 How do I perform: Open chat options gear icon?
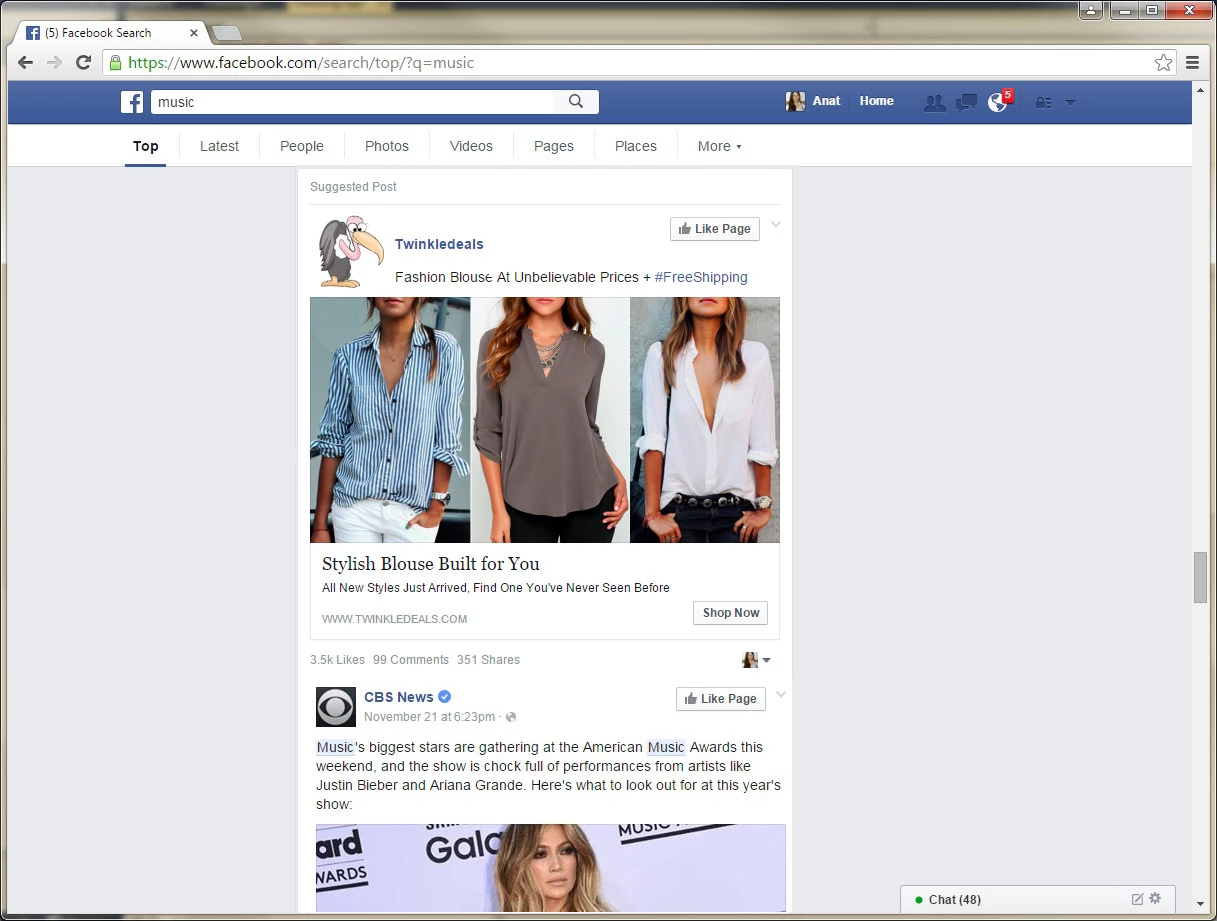(x=1155, y=899)
